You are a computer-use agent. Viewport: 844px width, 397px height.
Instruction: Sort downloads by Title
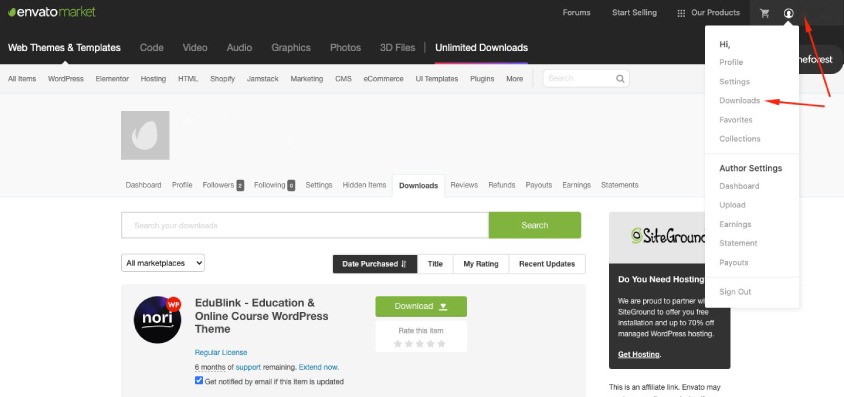(435, 264)
